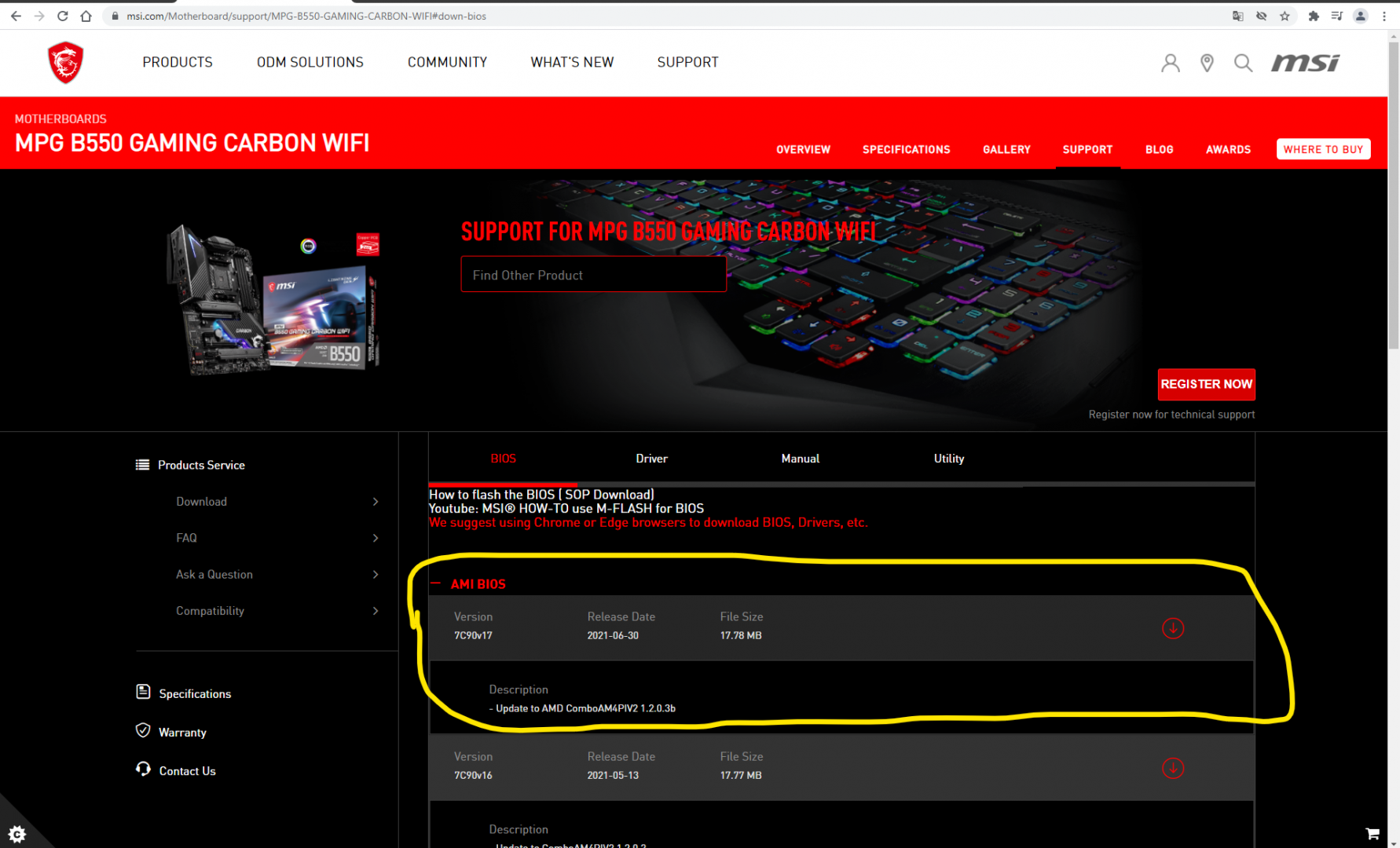Click the Products Service list icon
Image resolution: width=1400 pixels, height=848 pixels.
point(142,465)
